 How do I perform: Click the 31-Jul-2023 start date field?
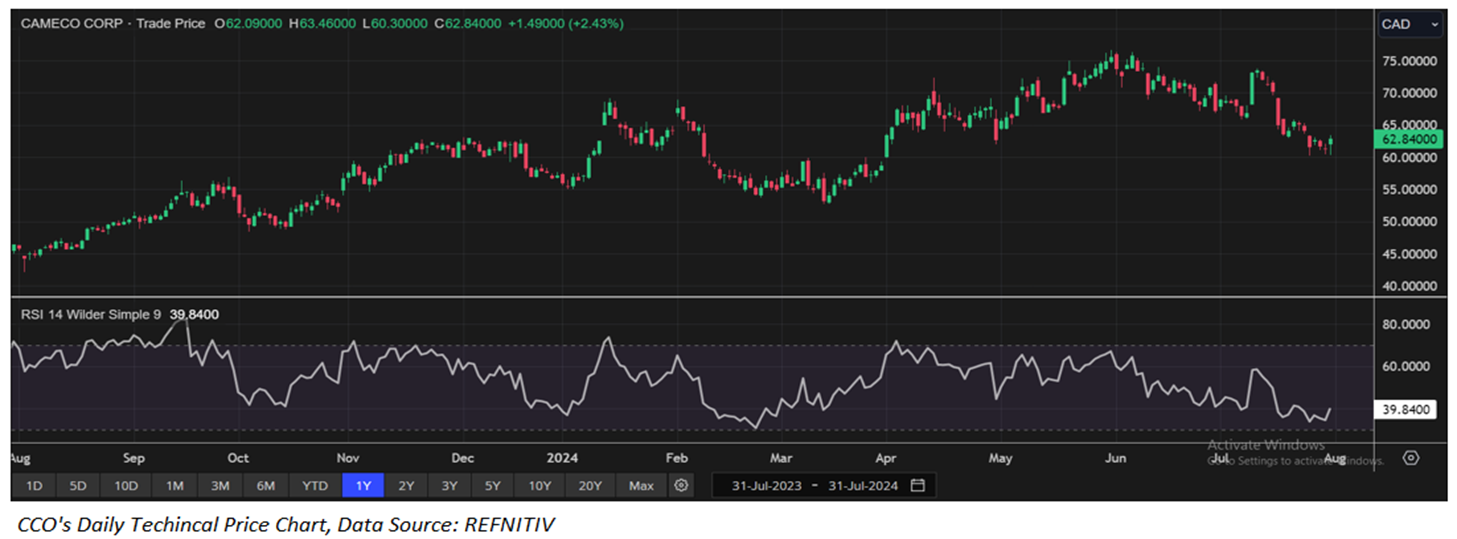[x=765, y=486]
